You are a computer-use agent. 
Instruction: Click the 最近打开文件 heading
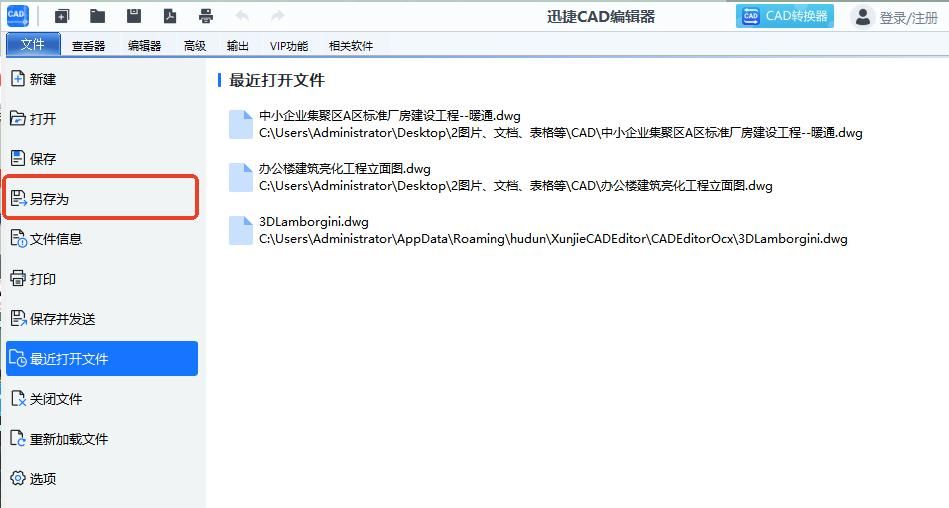[x=277, y=80]
